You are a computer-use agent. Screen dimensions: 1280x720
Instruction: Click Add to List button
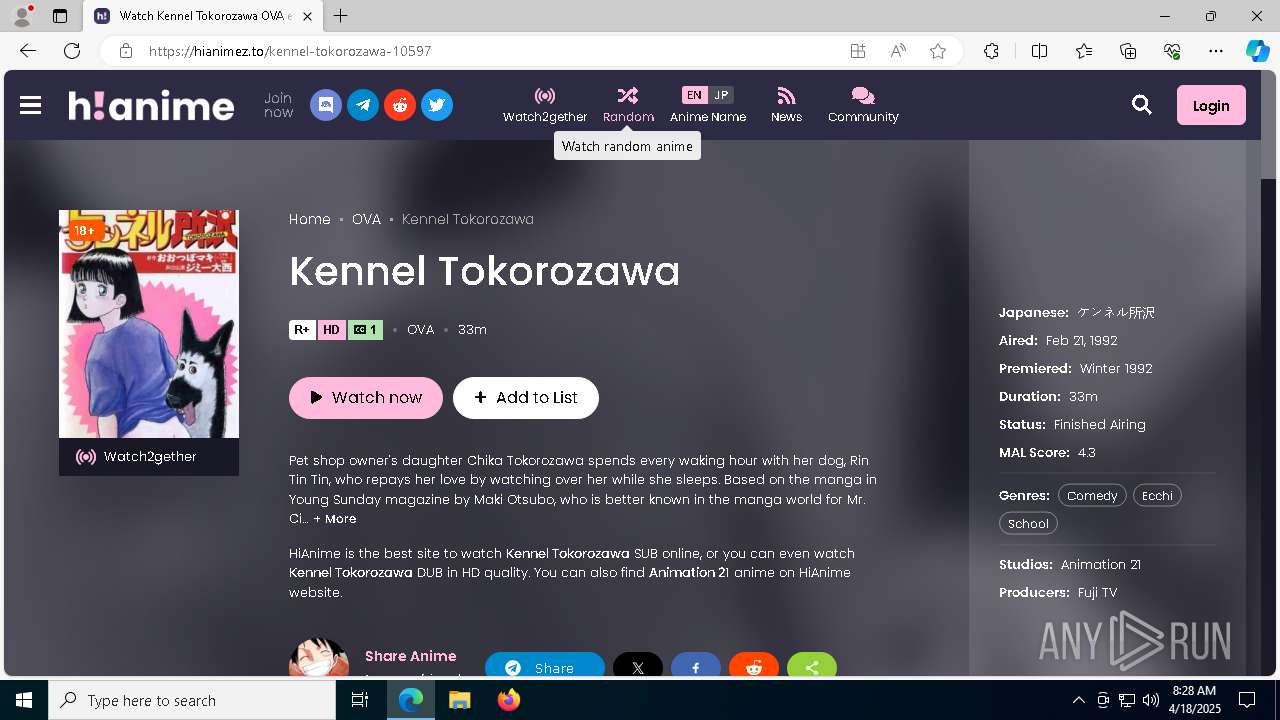point(526,397)
